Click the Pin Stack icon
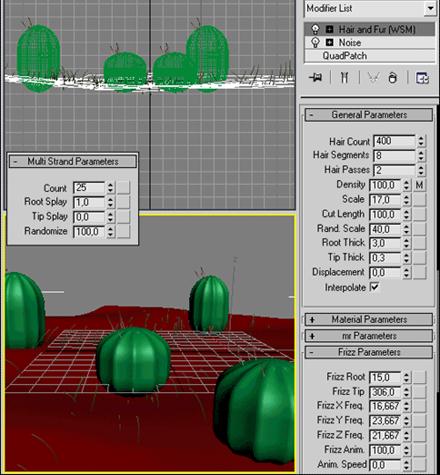Viewport: 440px width, 475px height. click(316, 78)
